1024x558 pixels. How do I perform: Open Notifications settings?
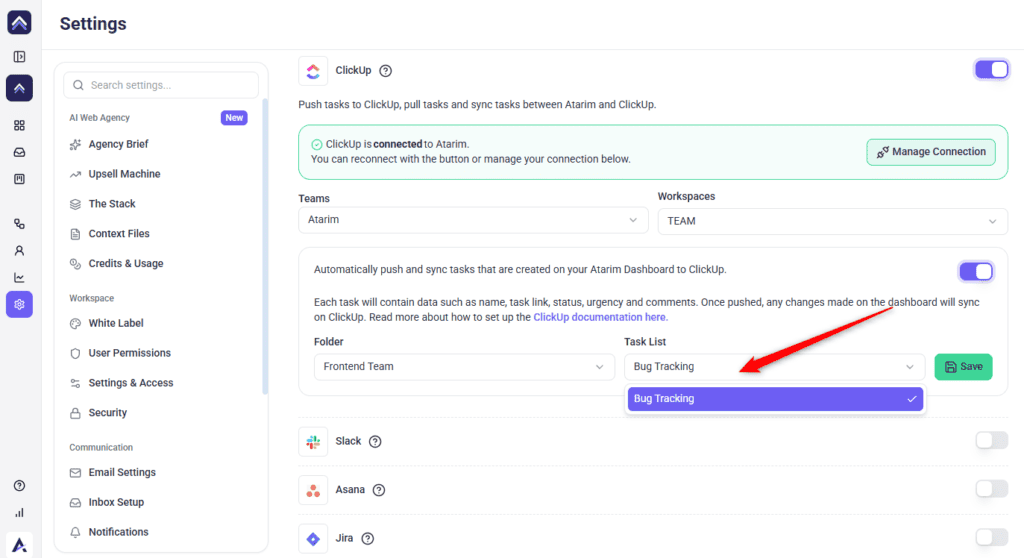click(118, 533)
